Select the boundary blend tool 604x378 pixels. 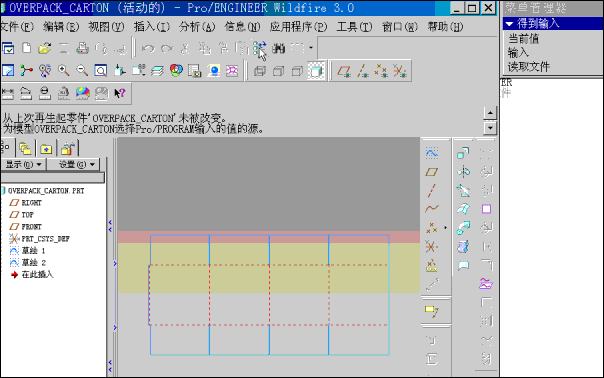463,209
